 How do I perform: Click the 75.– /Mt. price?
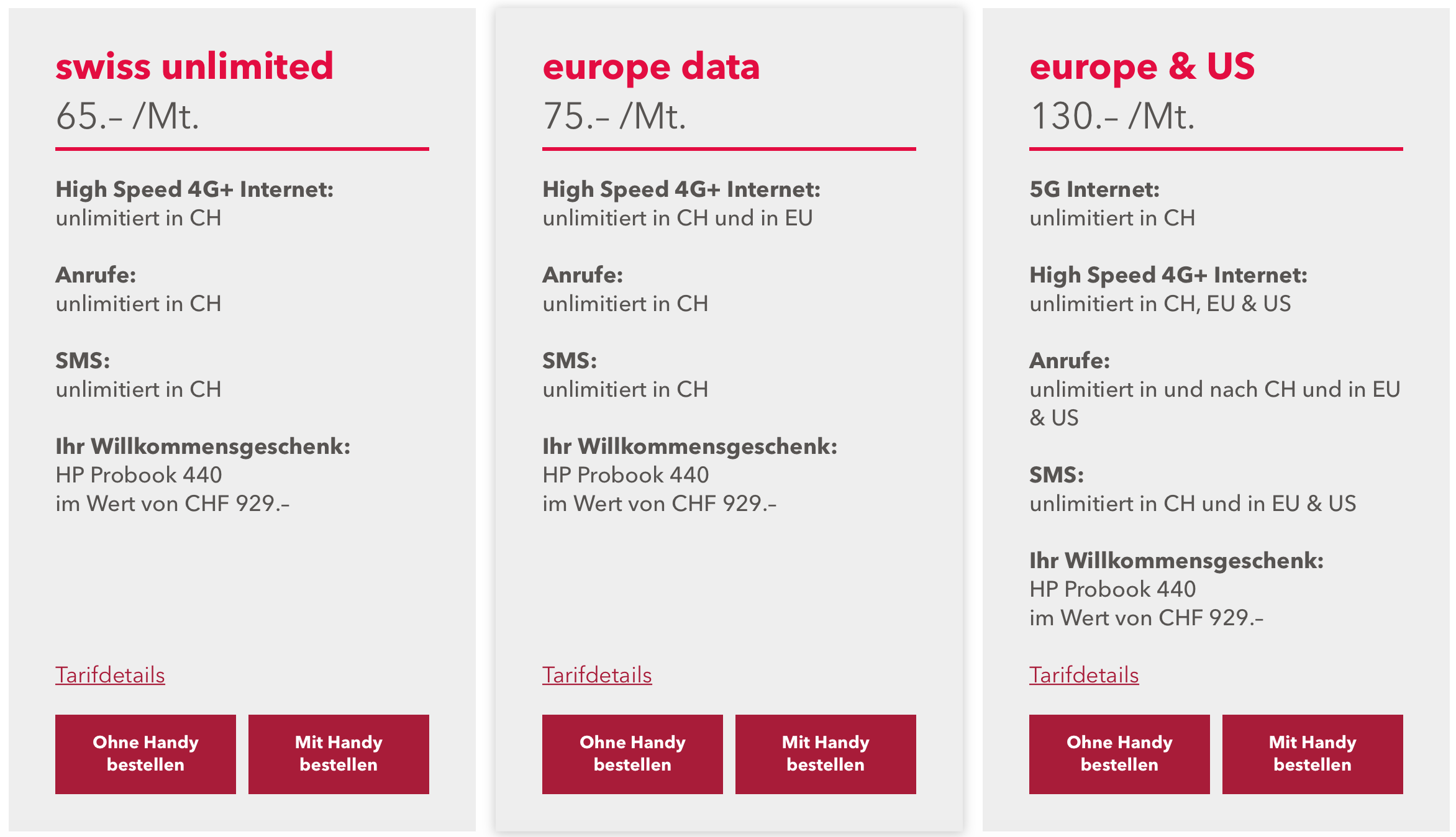click(x=614, y=115)
